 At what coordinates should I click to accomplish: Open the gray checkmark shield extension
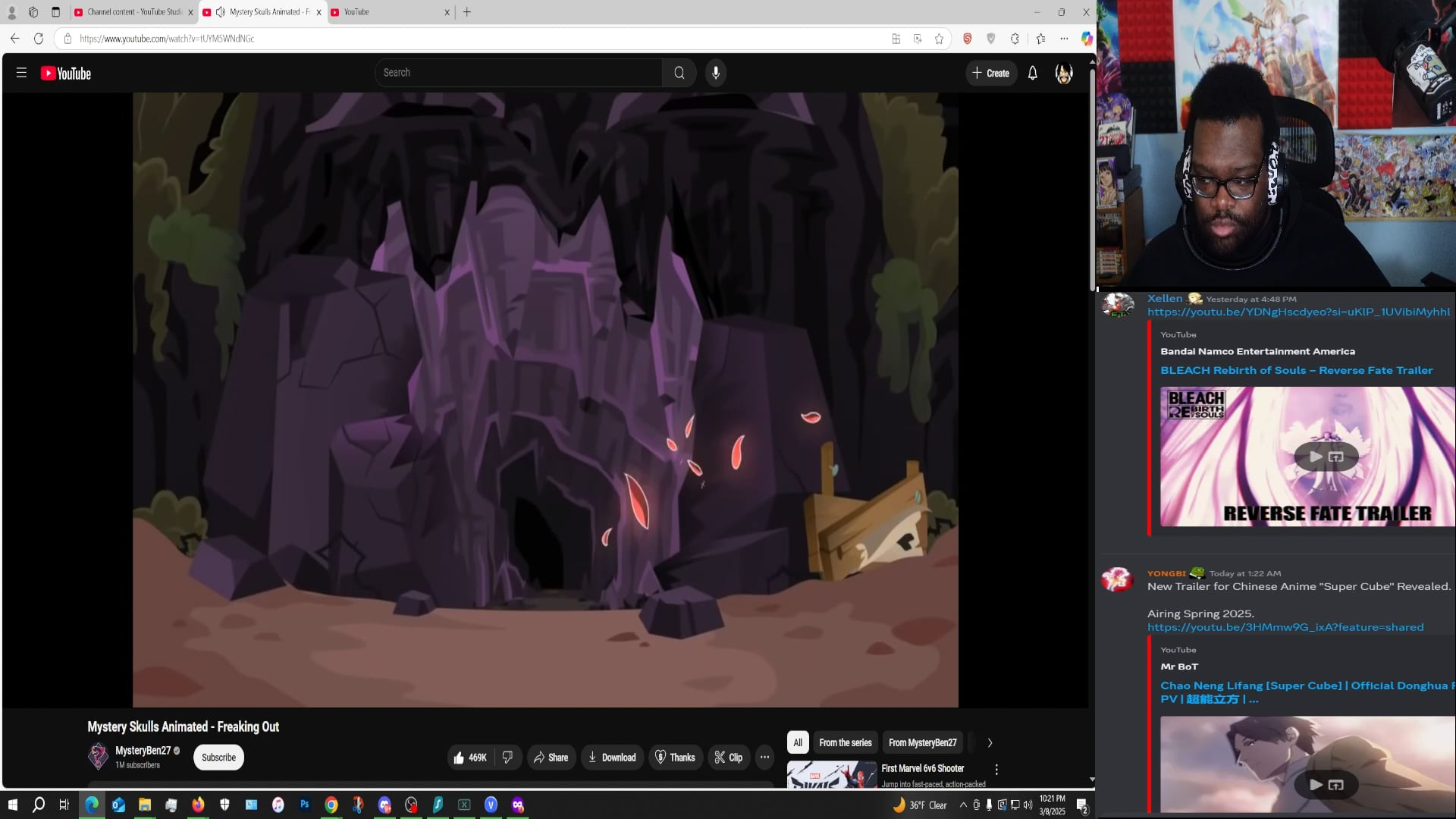[991, 39]
